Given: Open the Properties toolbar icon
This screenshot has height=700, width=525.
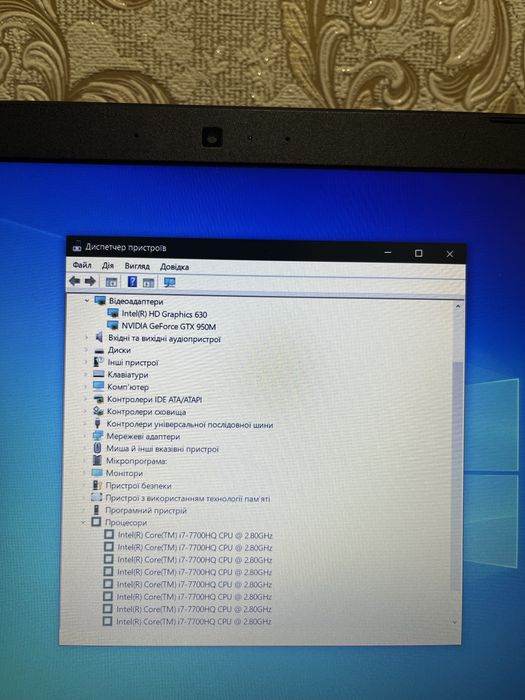Looking at the screenshot, I should tap(111, 282).
